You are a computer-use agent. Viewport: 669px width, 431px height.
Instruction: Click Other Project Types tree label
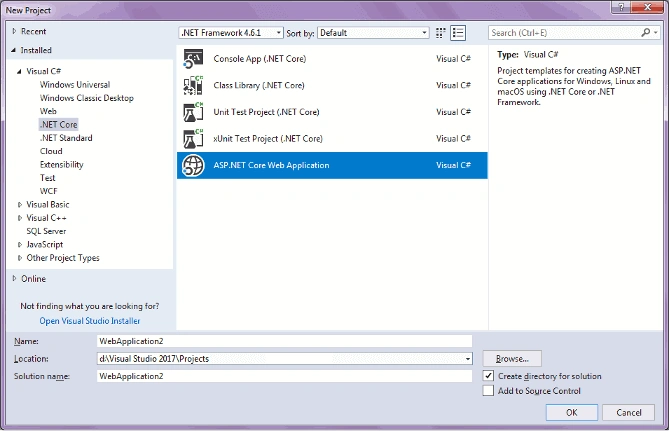[x=63, y=258]
